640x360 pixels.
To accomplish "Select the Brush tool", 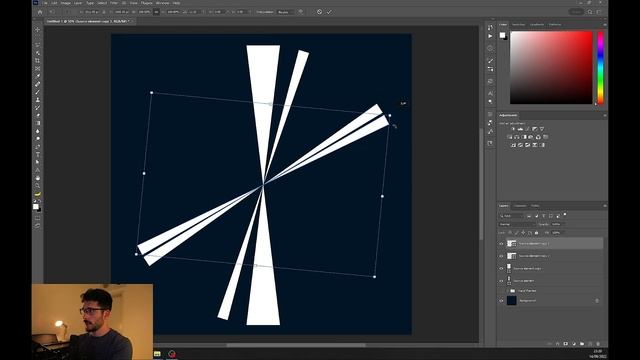I will 38,92.
